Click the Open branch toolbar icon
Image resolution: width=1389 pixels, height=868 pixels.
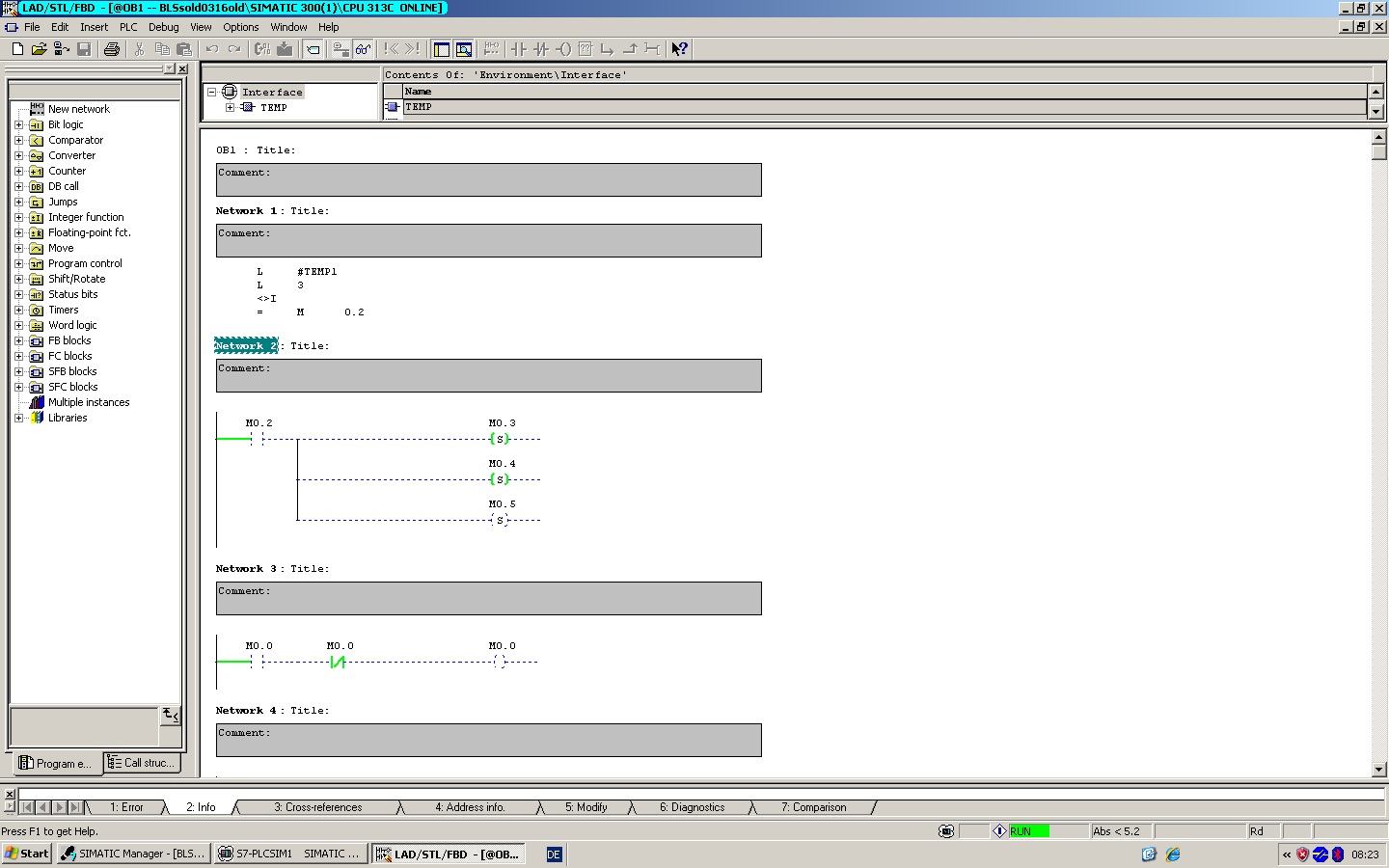click(x=608, y=49)
